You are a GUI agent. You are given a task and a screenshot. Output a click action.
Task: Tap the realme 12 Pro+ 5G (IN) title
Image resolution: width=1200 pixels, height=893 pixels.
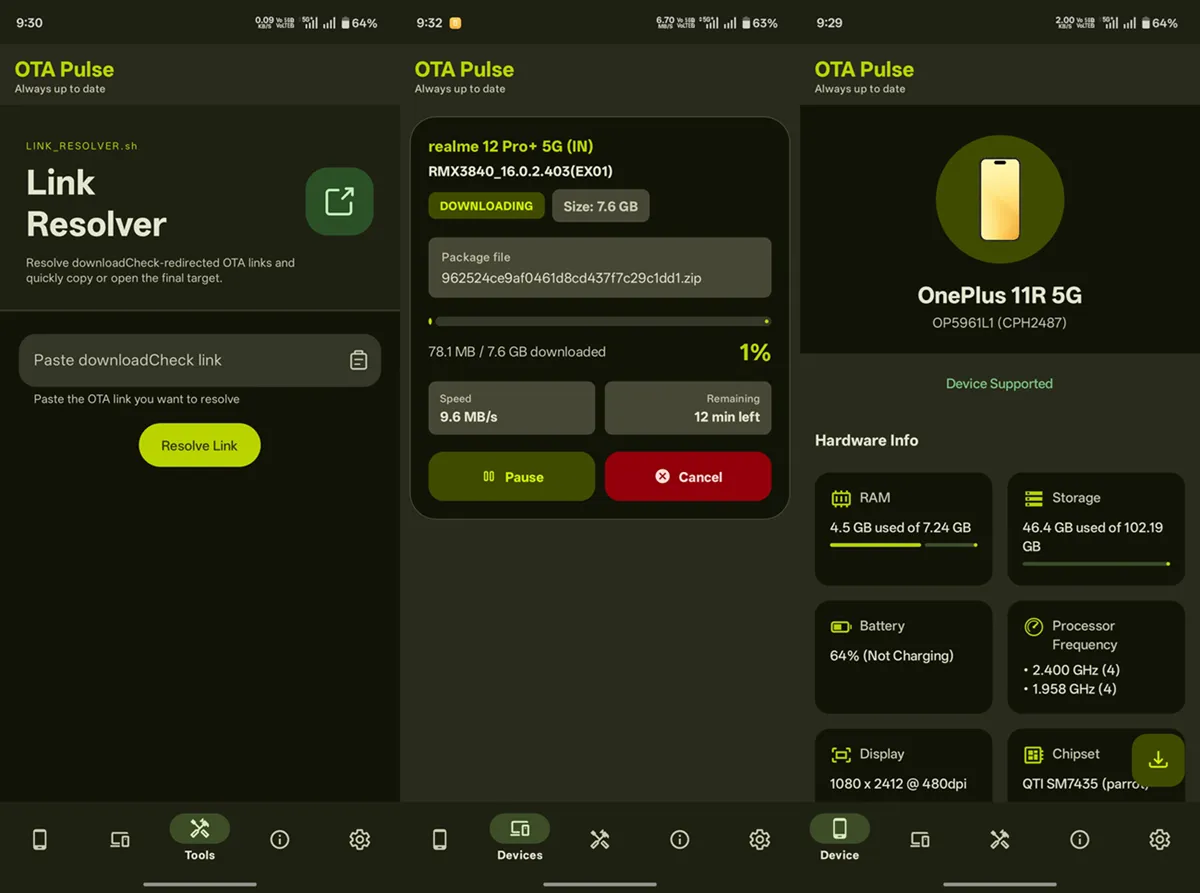click(510, 146)
